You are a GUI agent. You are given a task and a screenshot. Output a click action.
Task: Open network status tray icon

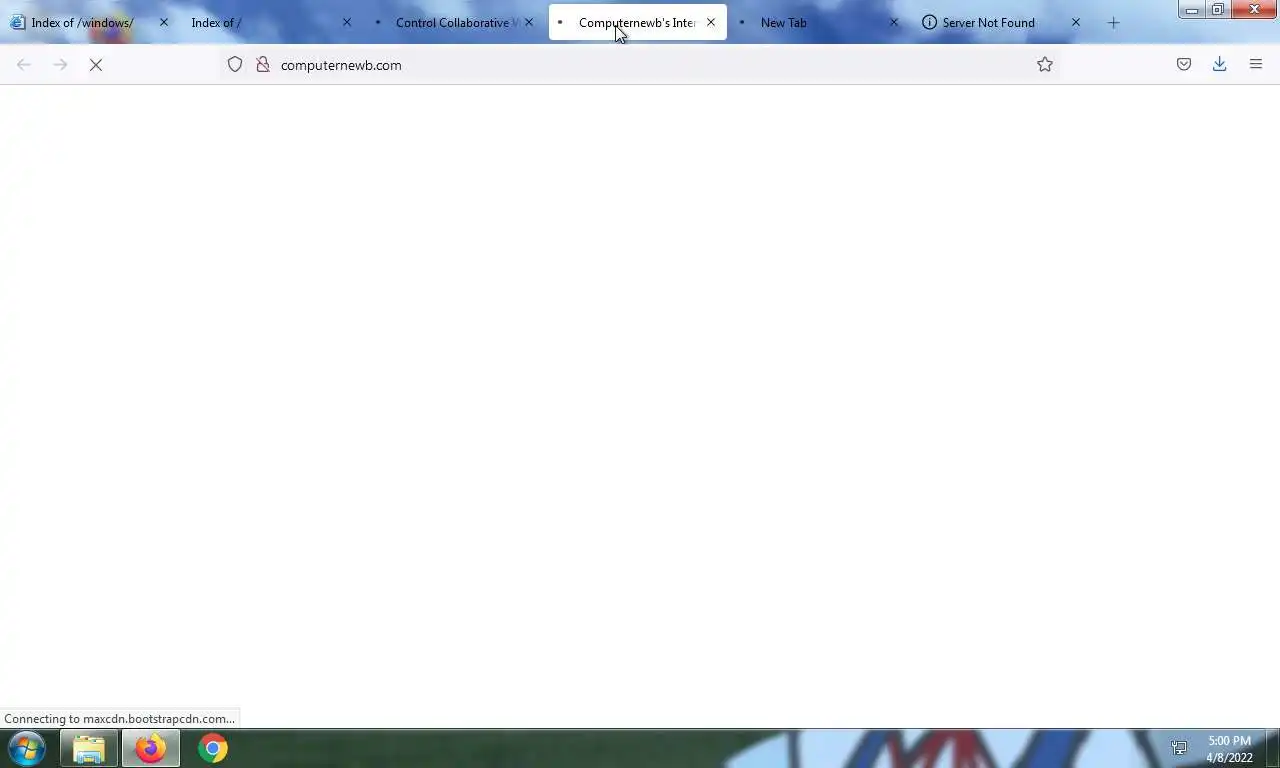1179,748
